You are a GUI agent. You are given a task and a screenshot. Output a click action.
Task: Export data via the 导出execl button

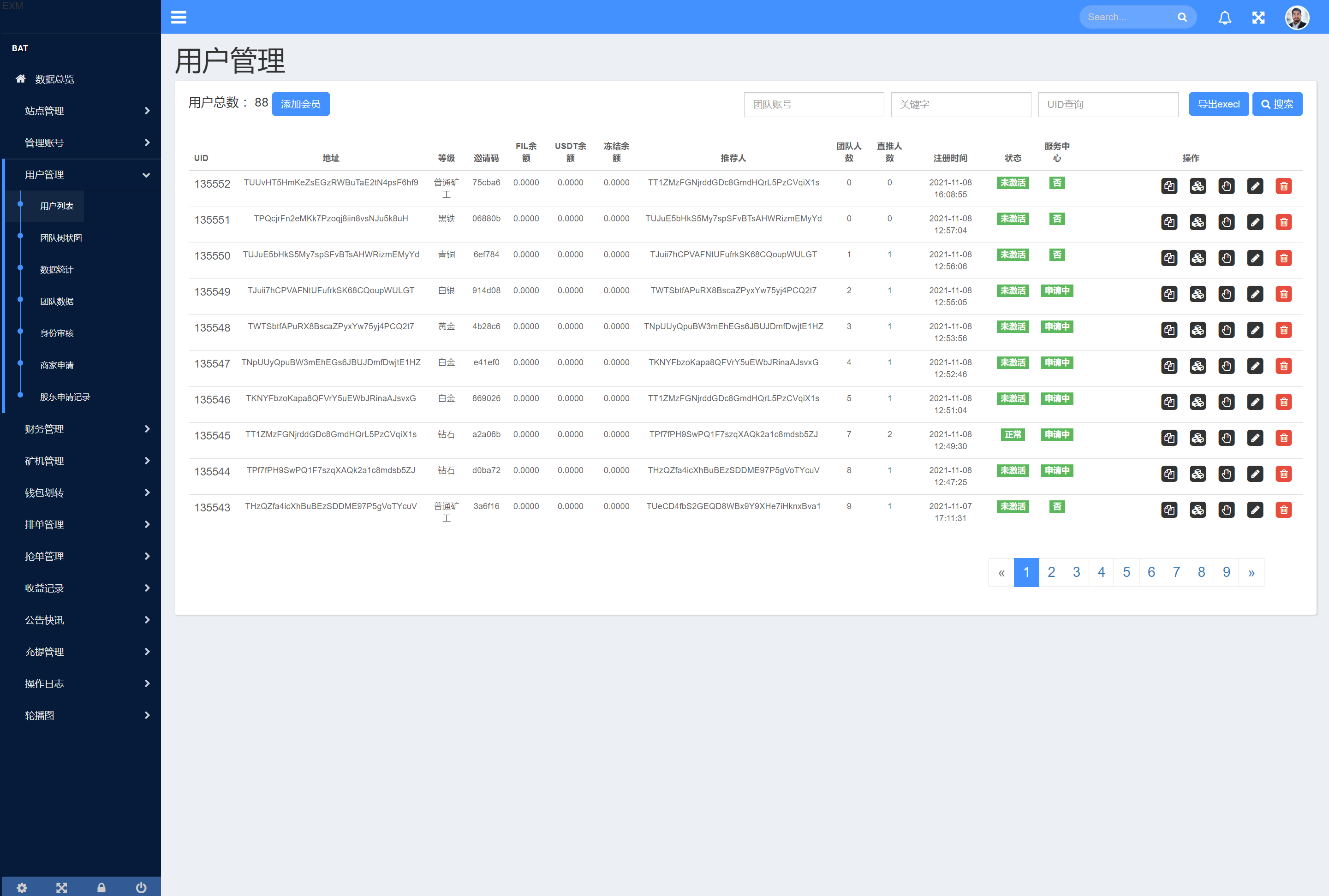click(1219, 104)
